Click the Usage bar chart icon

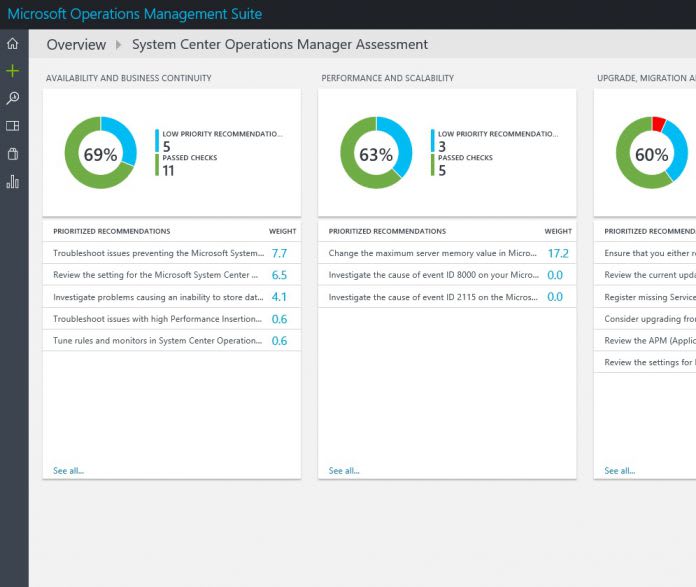[x=13, y=182]
